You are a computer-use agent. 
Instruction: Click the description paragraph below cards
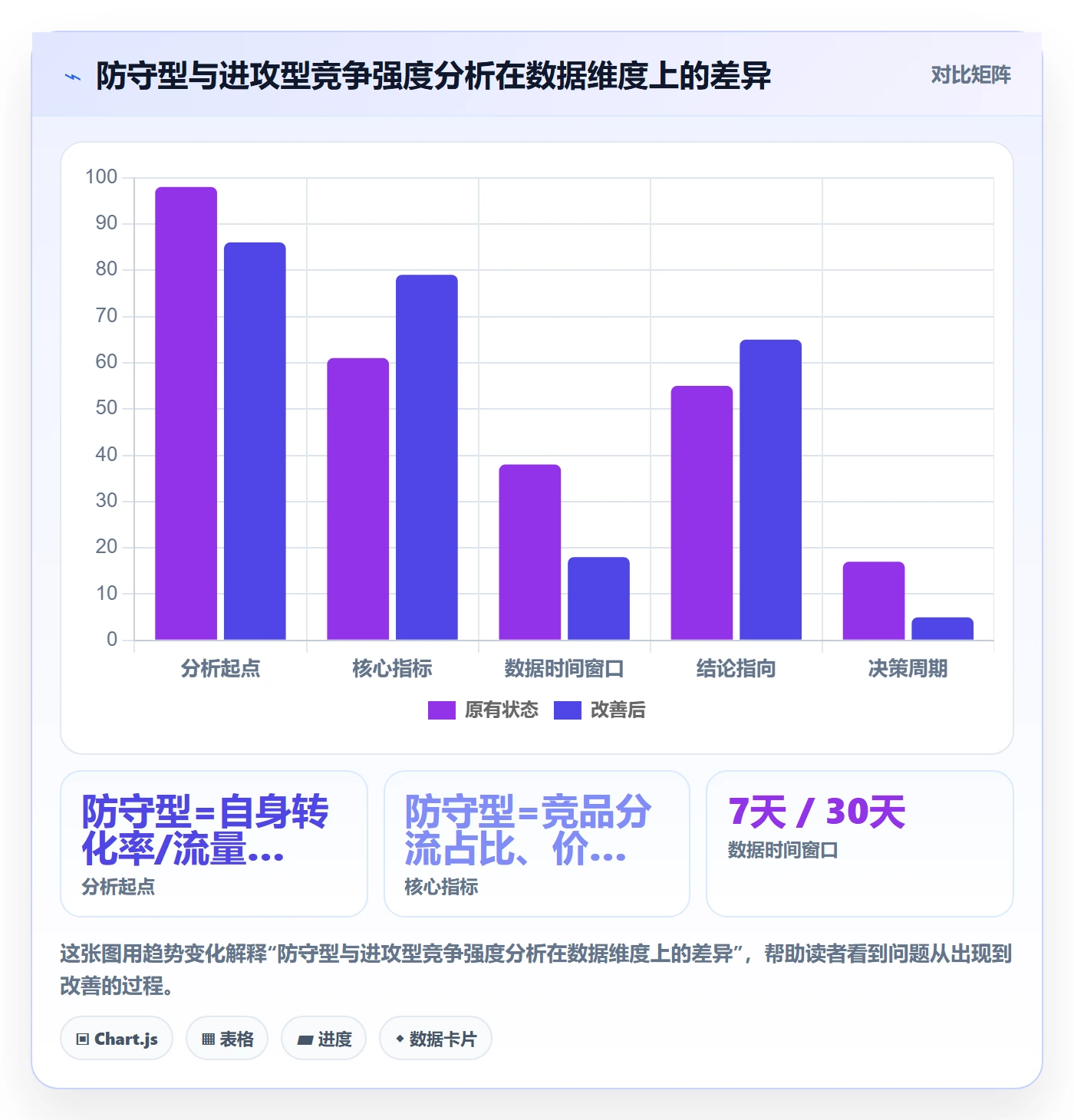coord(536,970)
